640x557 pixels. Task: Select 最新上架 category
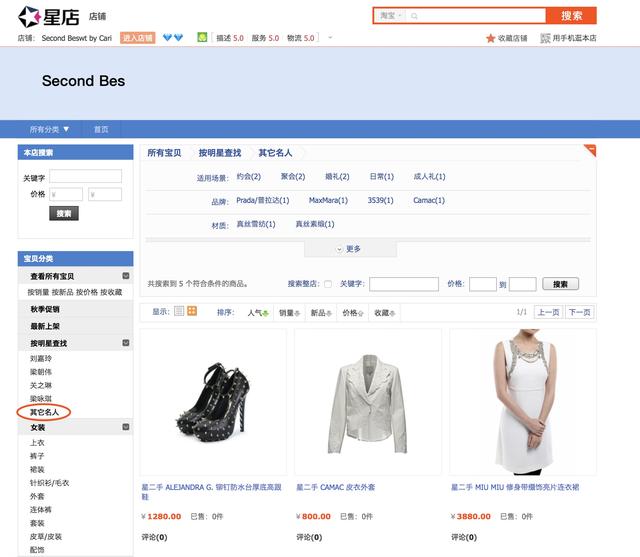(x=45, y=326)
